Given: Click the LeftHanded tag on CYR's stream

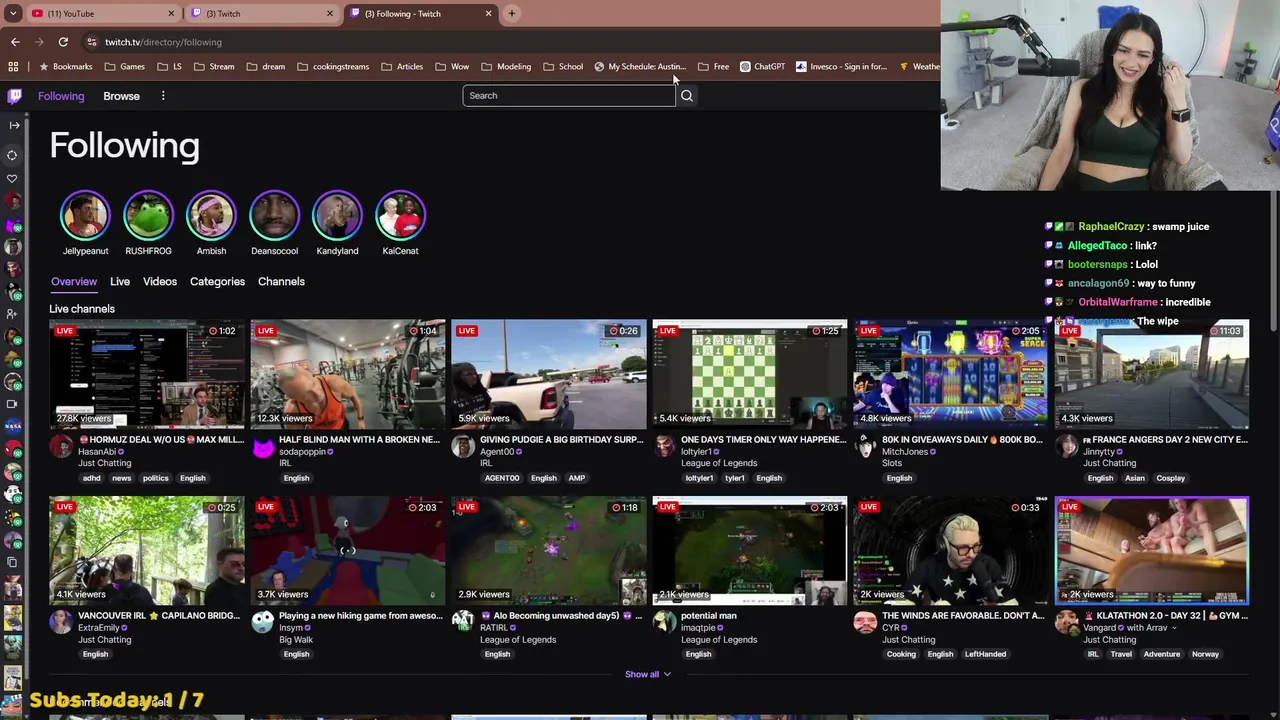Looking at the screenshot, I should (985, 654).
